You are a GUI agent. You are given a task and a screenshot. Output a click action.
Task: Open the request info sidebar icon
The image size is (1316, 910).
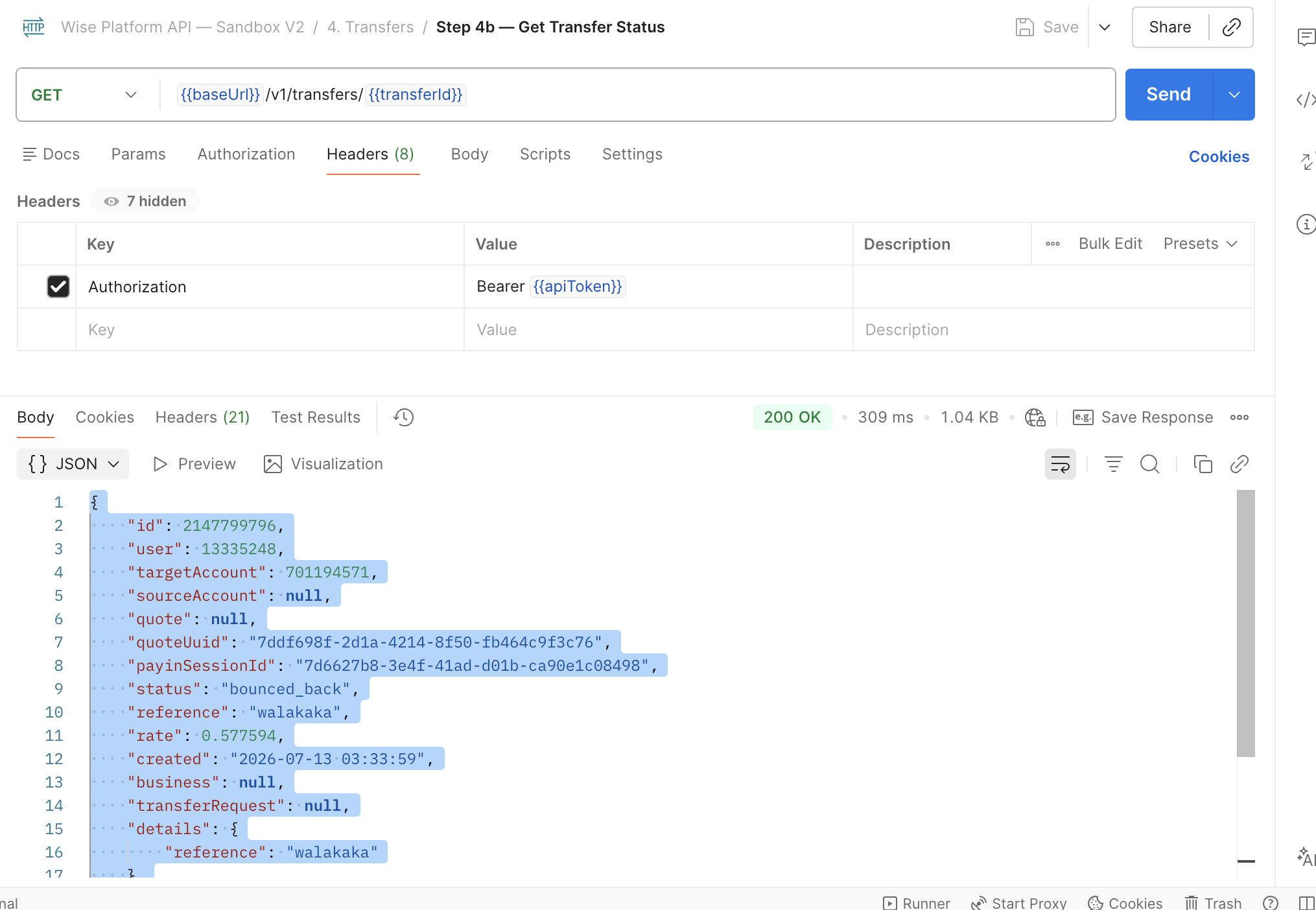coord(1306,224)
